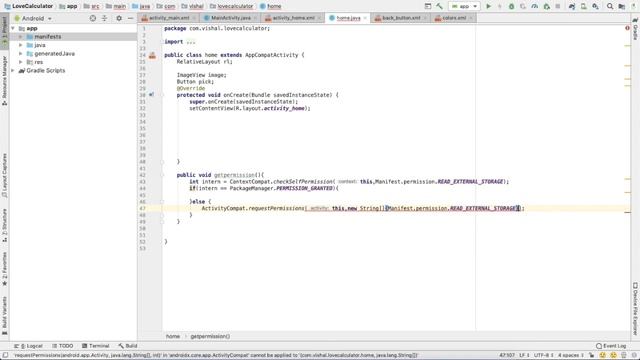The height and width of the screenshot is (360, 640).
Task: Hide the Project panel with minus icon
Action: coord(130,18)
